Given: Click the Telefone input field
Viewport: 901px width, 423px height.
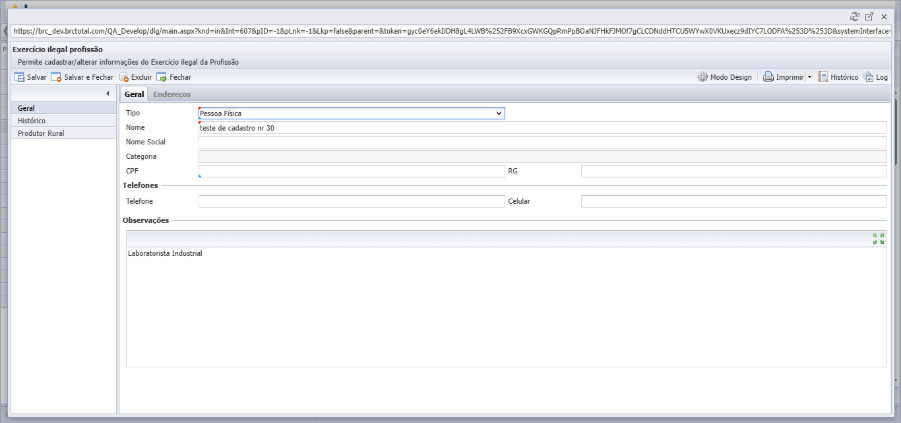Looking at the screenshot, I should pyautogui.click(x=351, y=201).
